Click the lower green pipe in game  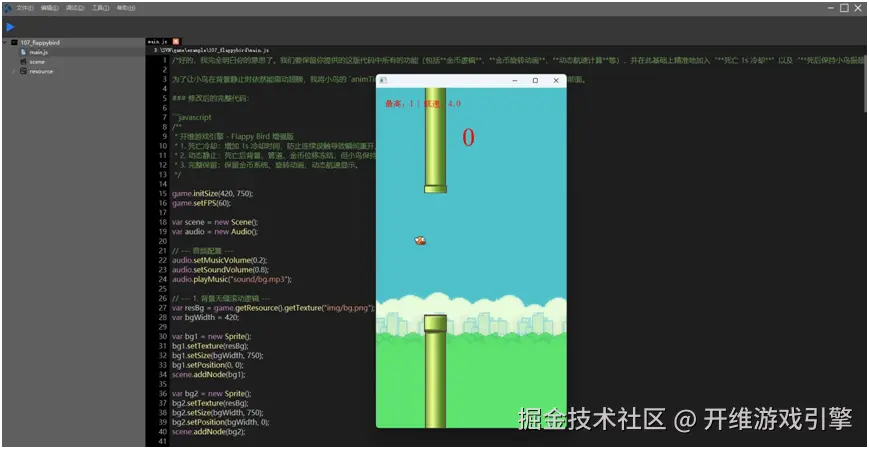click(x=436, y=371)
